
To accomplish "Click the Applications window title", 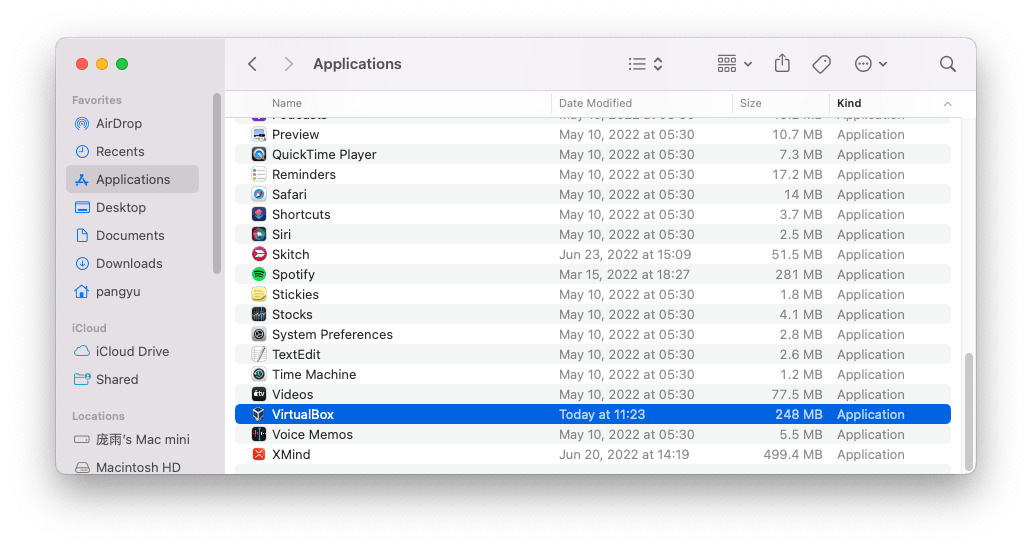I will [357, 64].
